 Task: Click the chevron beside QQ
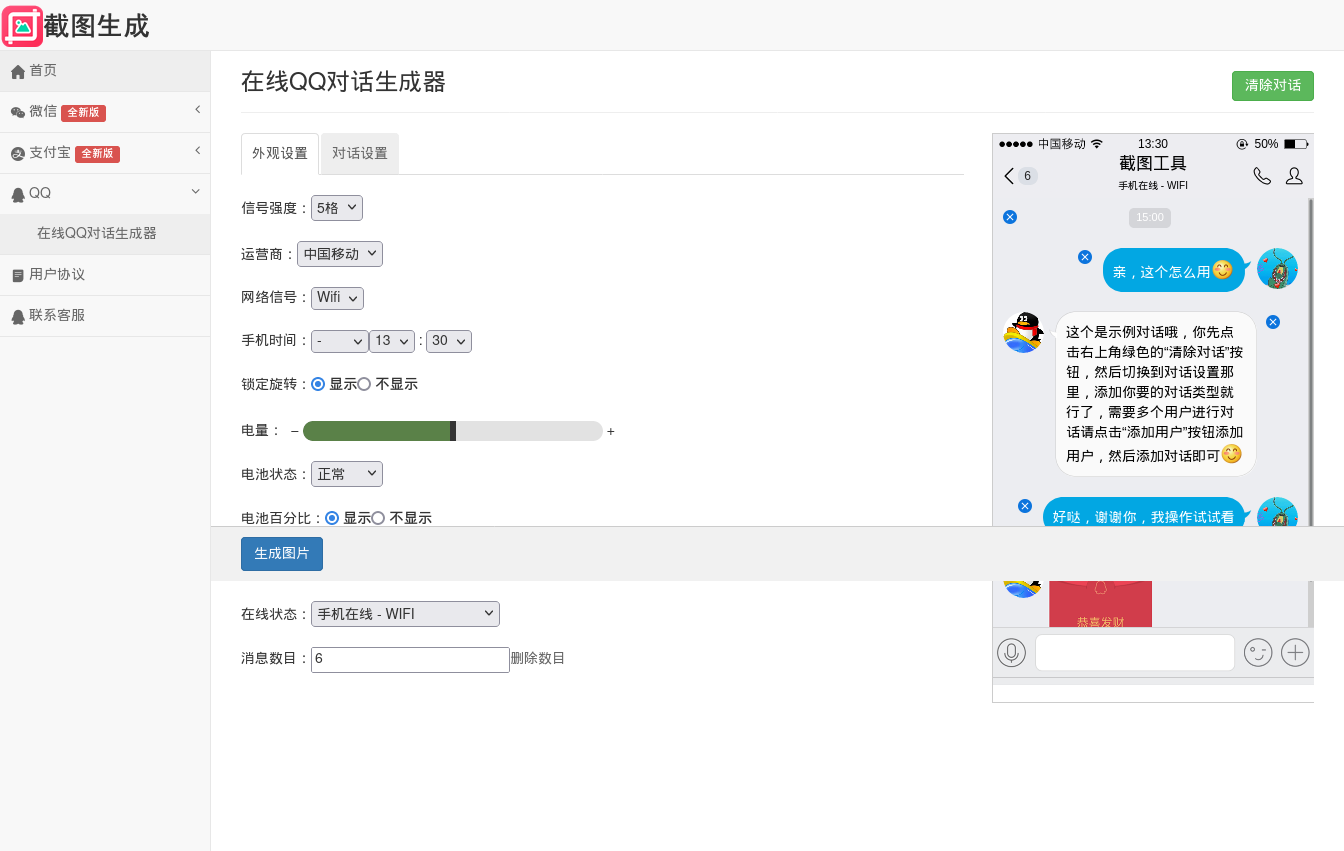click(x=196, y=191)
